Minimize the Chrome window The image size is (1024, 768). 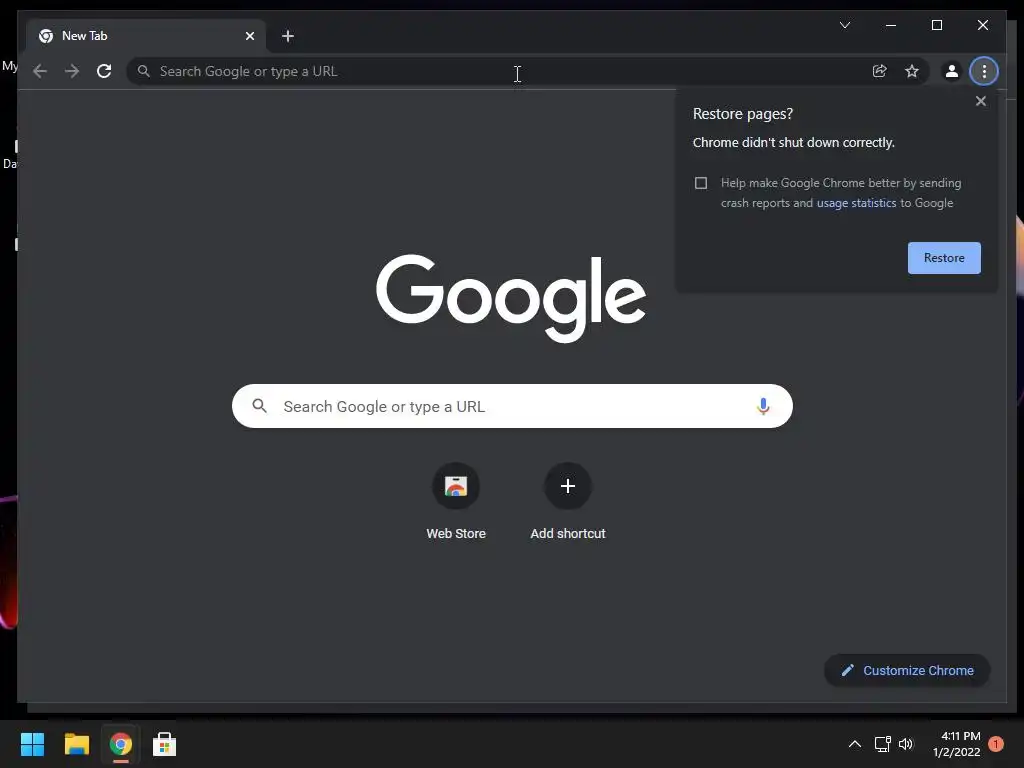(891, 25)
